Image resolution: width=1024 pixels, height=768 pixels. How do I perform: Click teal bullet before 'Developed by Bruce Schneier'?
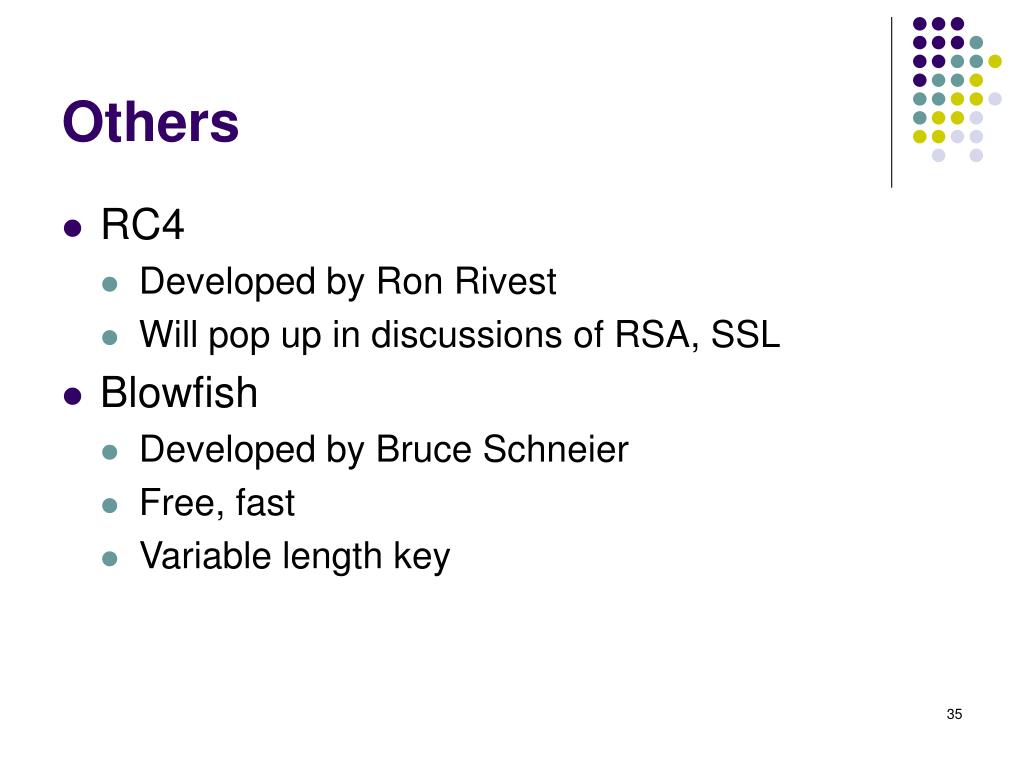point(110,452)
